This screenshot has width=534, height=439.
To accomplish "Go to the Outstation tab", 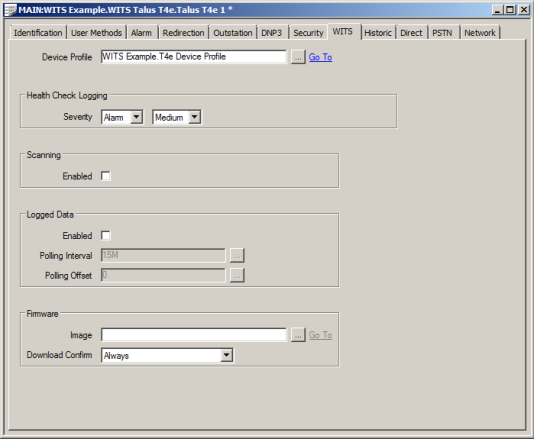I will point(233,33).
